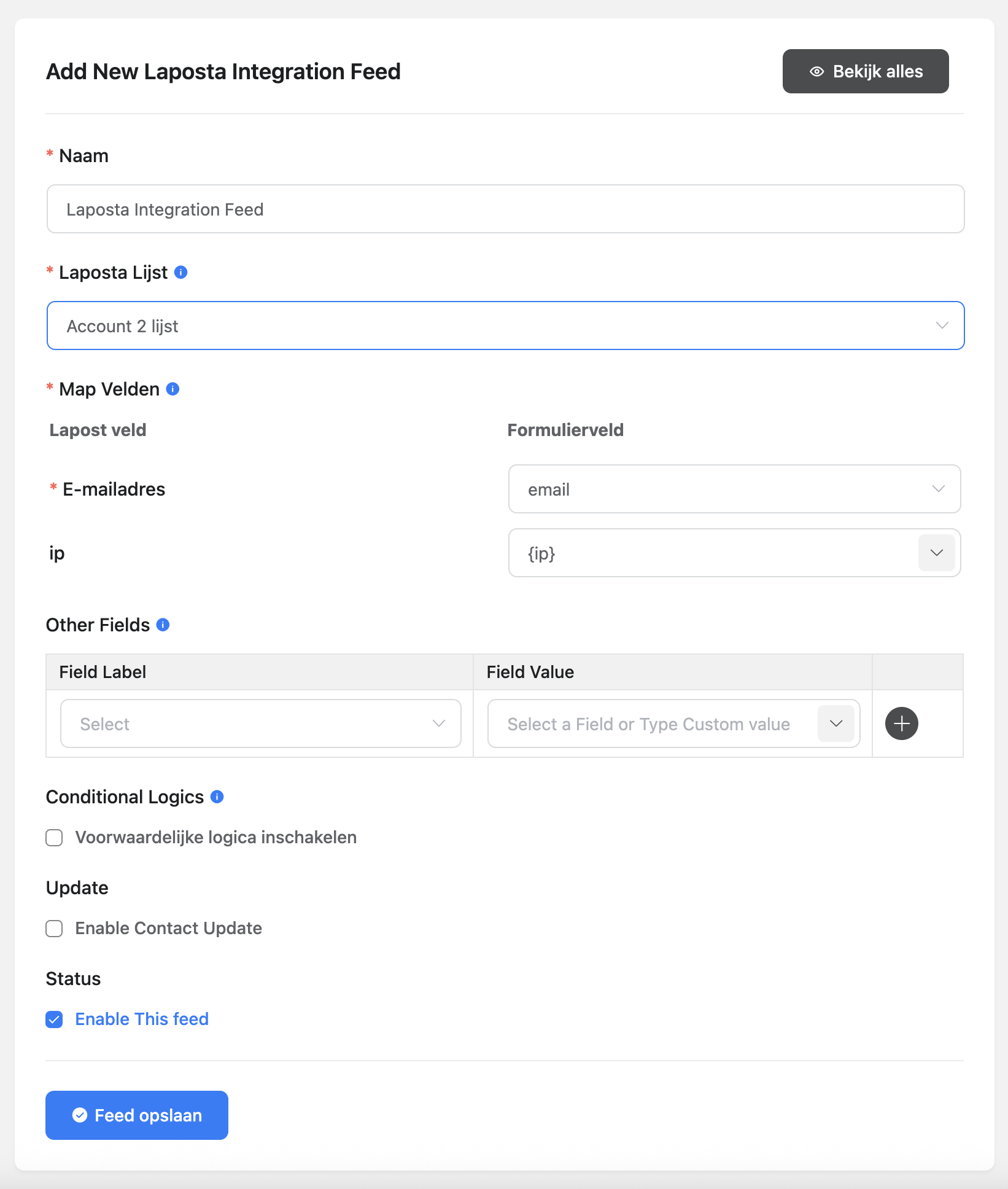Click the 'Enable This feed' label text
1008x1189 pixels.
(x=142, y=1019)
